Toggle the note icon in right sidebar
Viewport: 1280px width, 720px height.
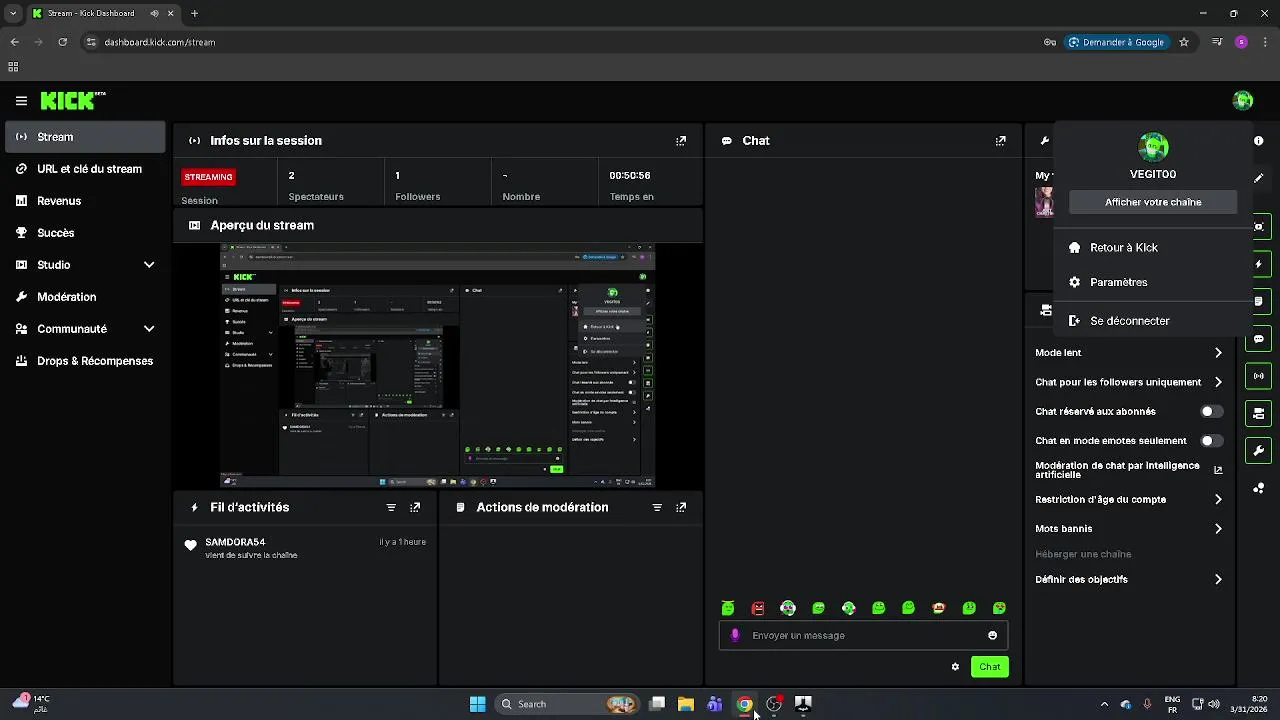pos(1259,301)
